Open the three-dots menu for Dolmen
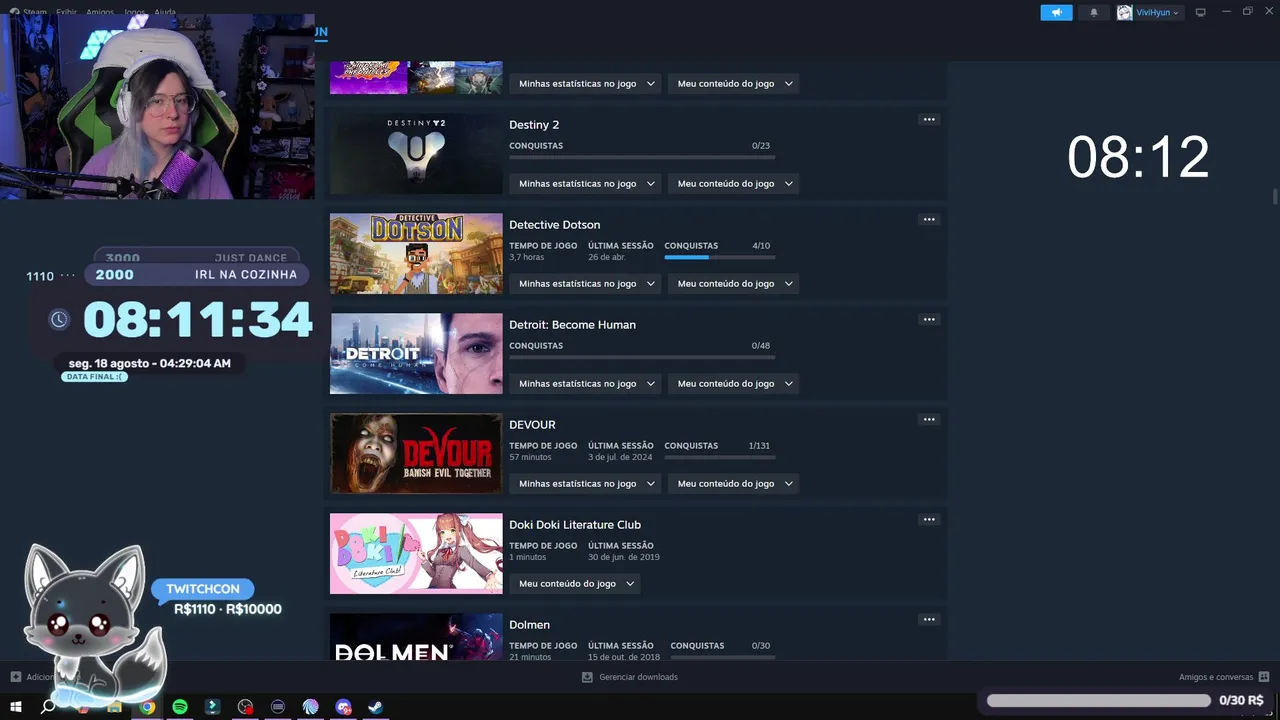 pos(929,619)
